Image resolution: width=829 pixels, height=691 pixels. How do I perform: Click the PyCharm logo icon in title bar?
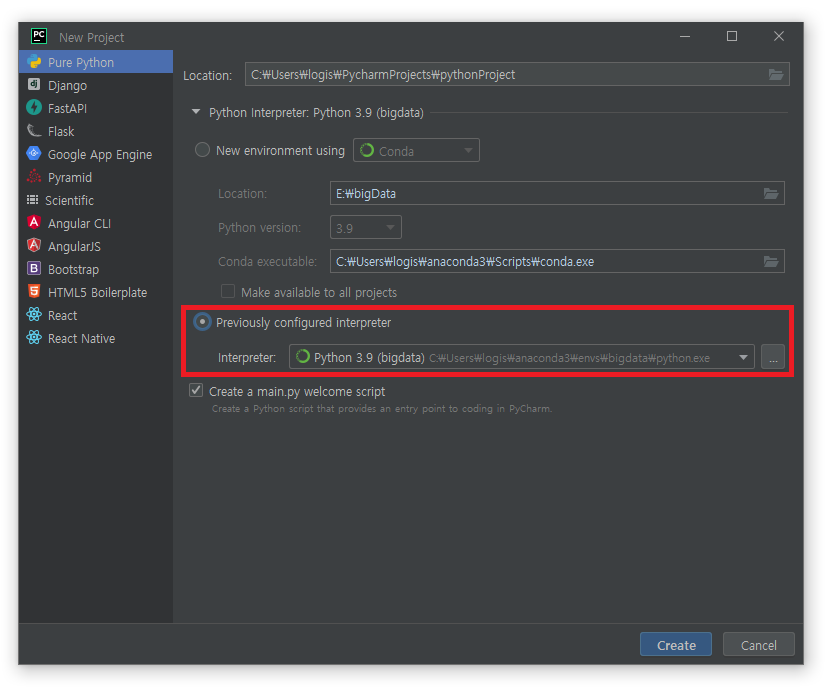tap(39, 36)
